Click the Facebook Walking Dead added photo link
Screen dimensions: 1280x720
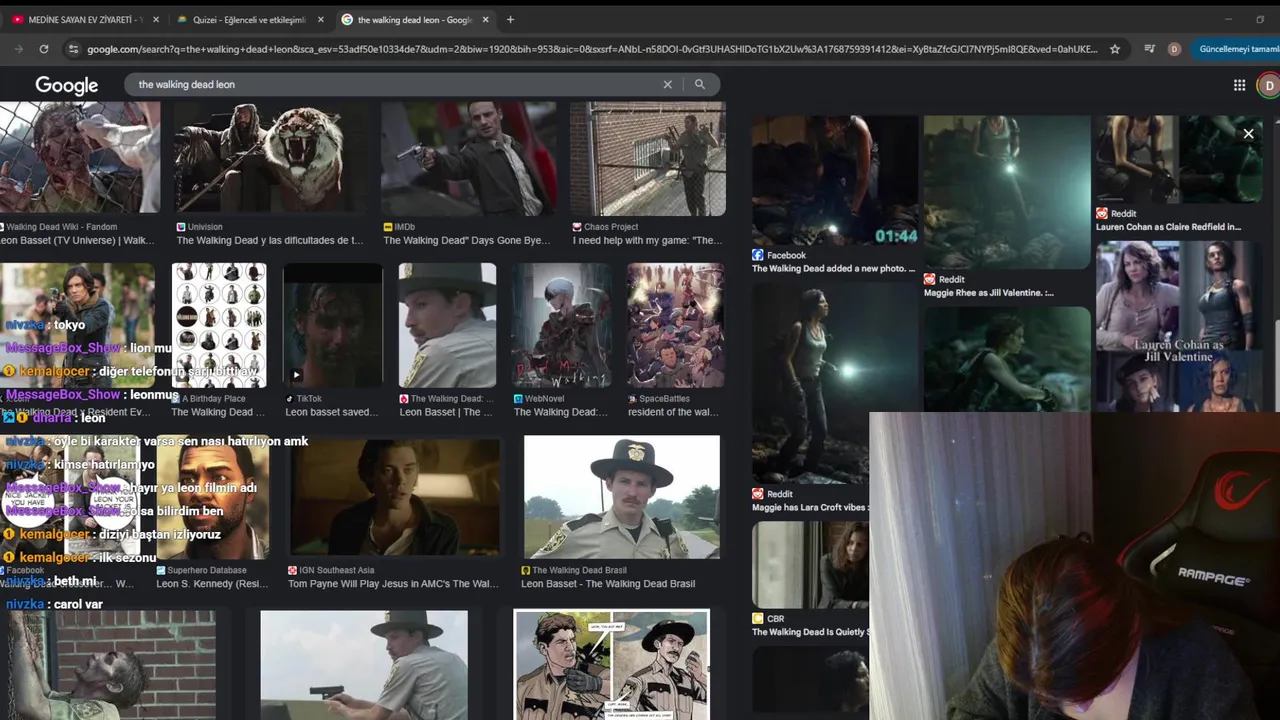[833, 268]
